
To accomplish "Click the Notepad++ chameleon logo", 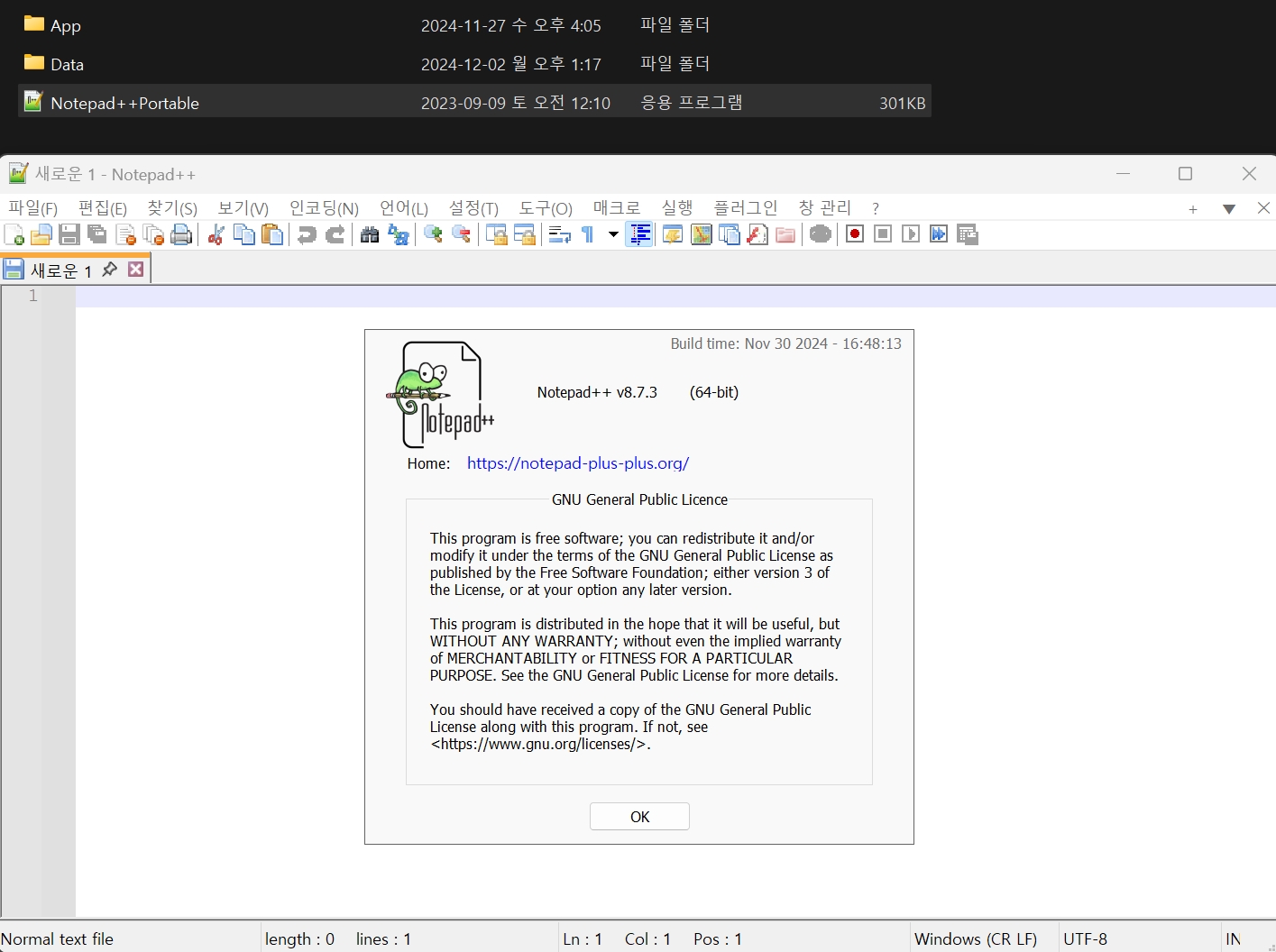I will click(441, 395).
